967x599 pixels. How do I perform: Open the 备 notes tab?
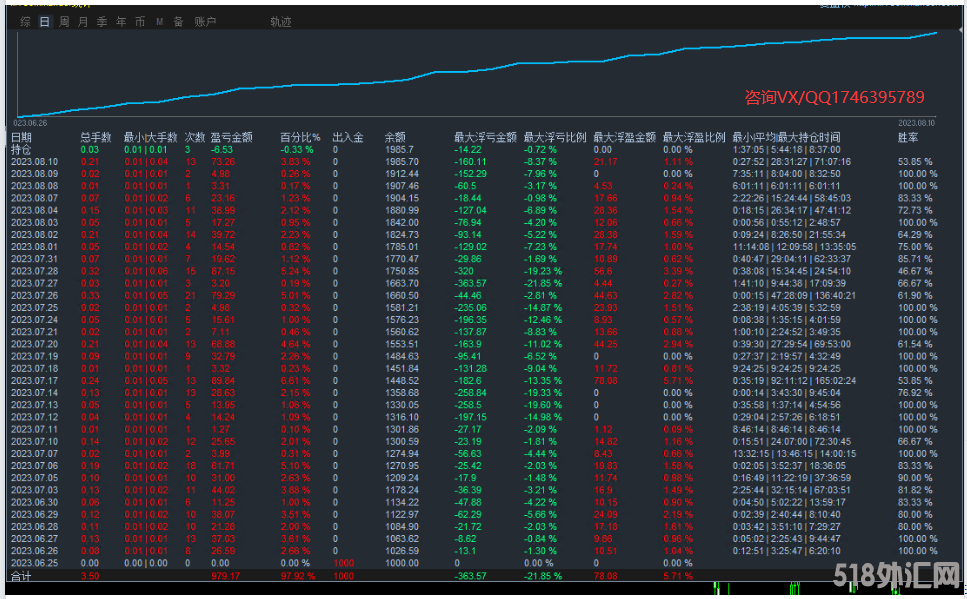click(x=177, y=21)
